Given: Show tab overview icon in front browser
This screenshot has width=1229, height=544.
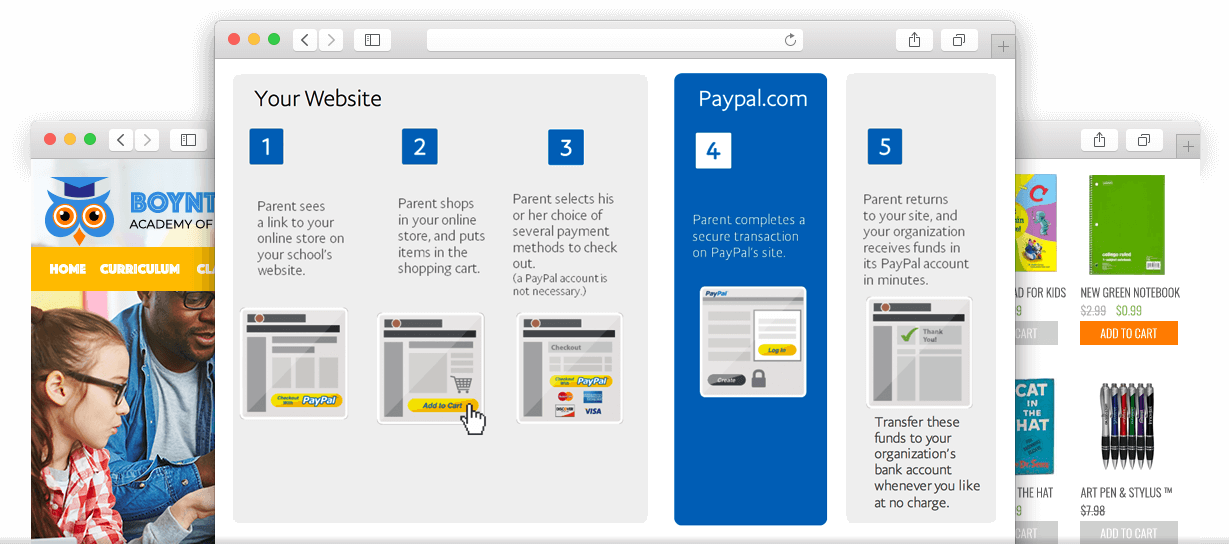Looking at the screenshot, I should coord(959,40).
